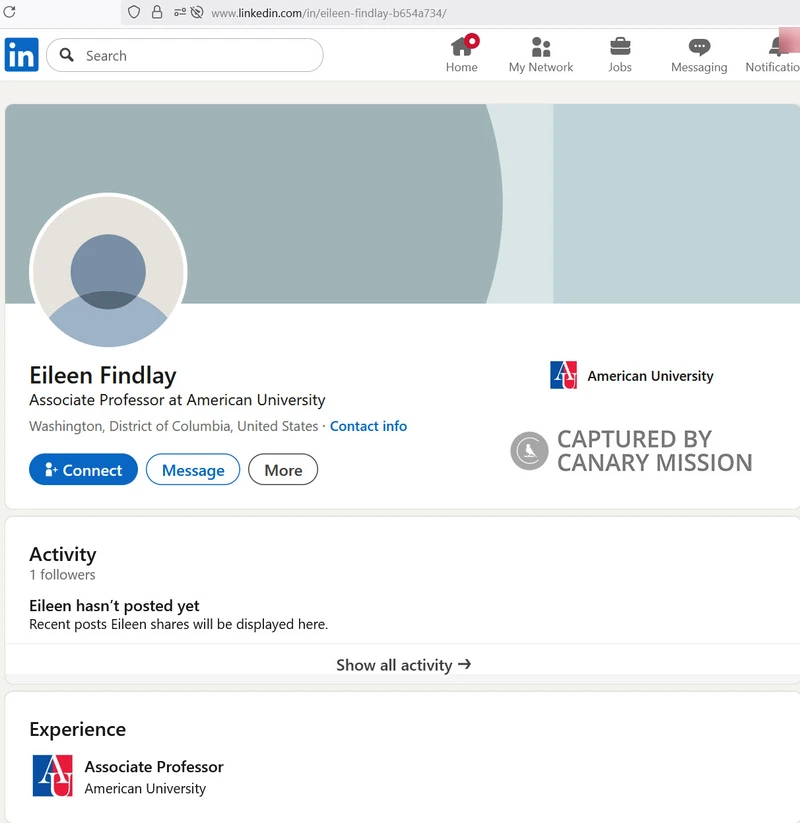This screenshot has height=823, width=800.
Task: Click the Eileen Findlay name heading
Action: pyautogui.click(x=103, y=375)
